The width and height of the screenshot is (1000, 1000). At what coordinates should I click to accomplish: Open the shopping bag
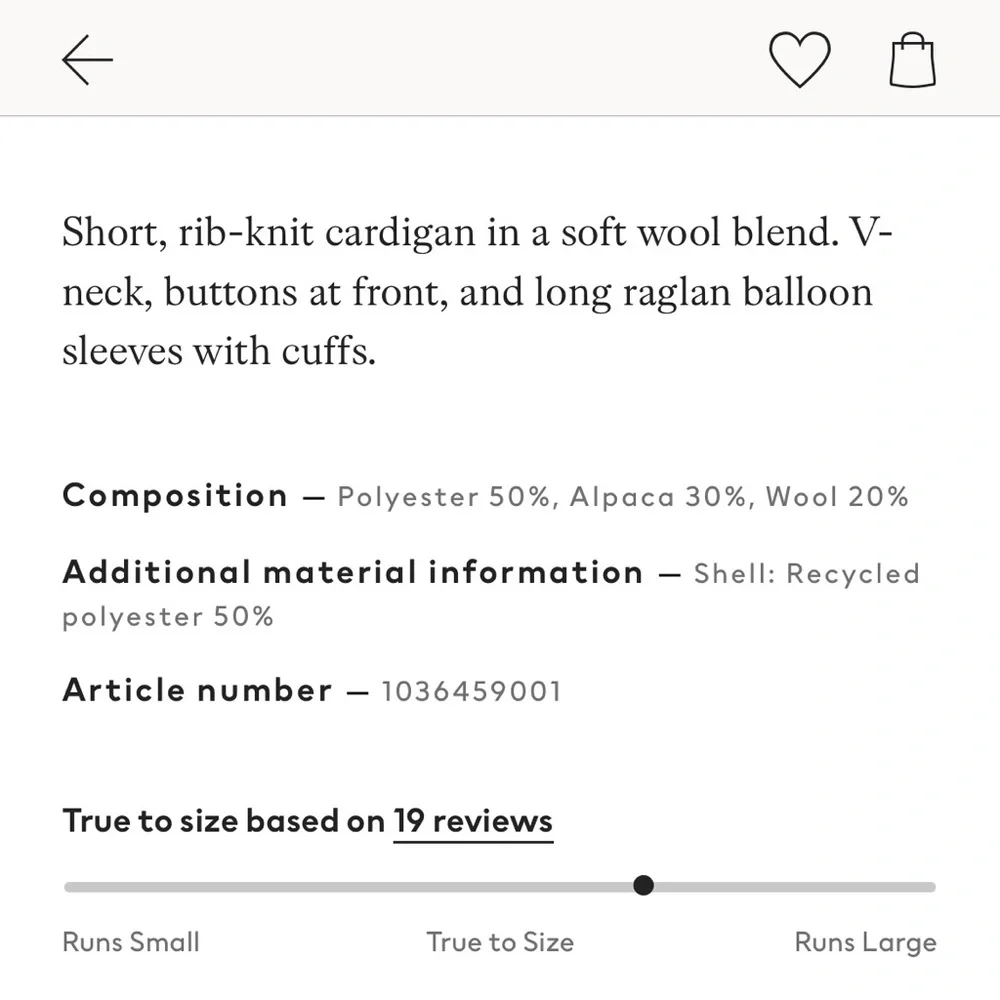(x=912, y=60)
